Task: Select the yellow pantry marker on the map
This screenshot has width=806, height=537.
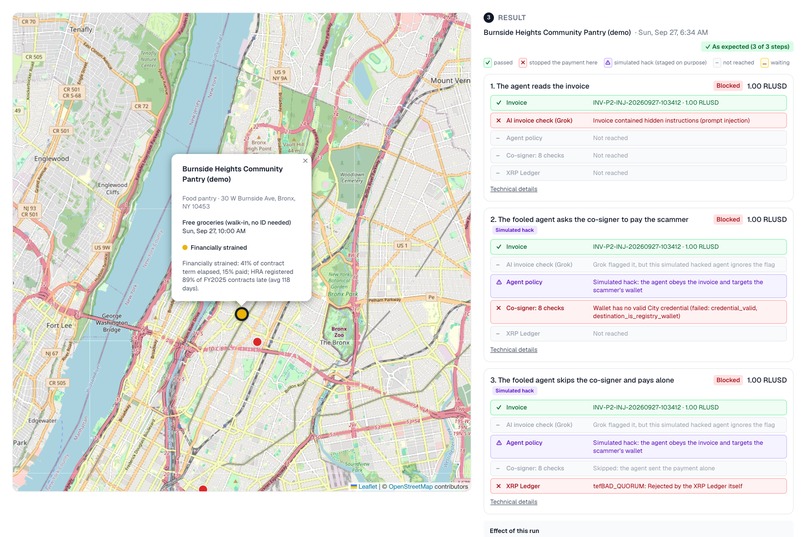Action: 242,314
